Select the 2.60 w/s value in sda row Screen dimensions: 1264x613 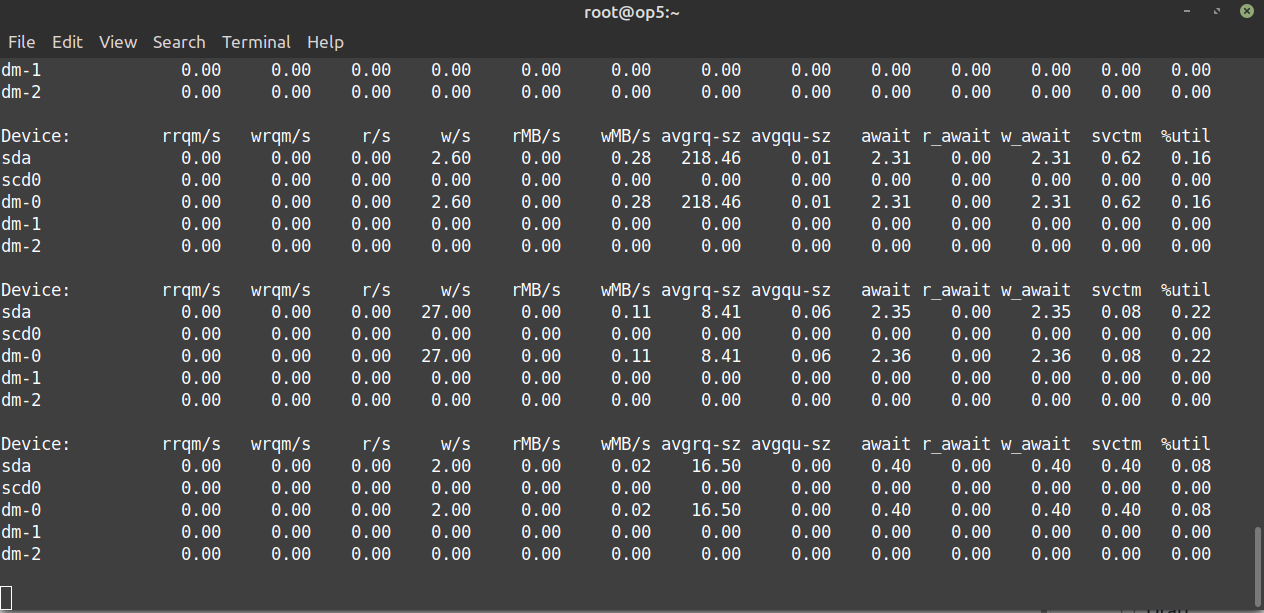(451, 158)
